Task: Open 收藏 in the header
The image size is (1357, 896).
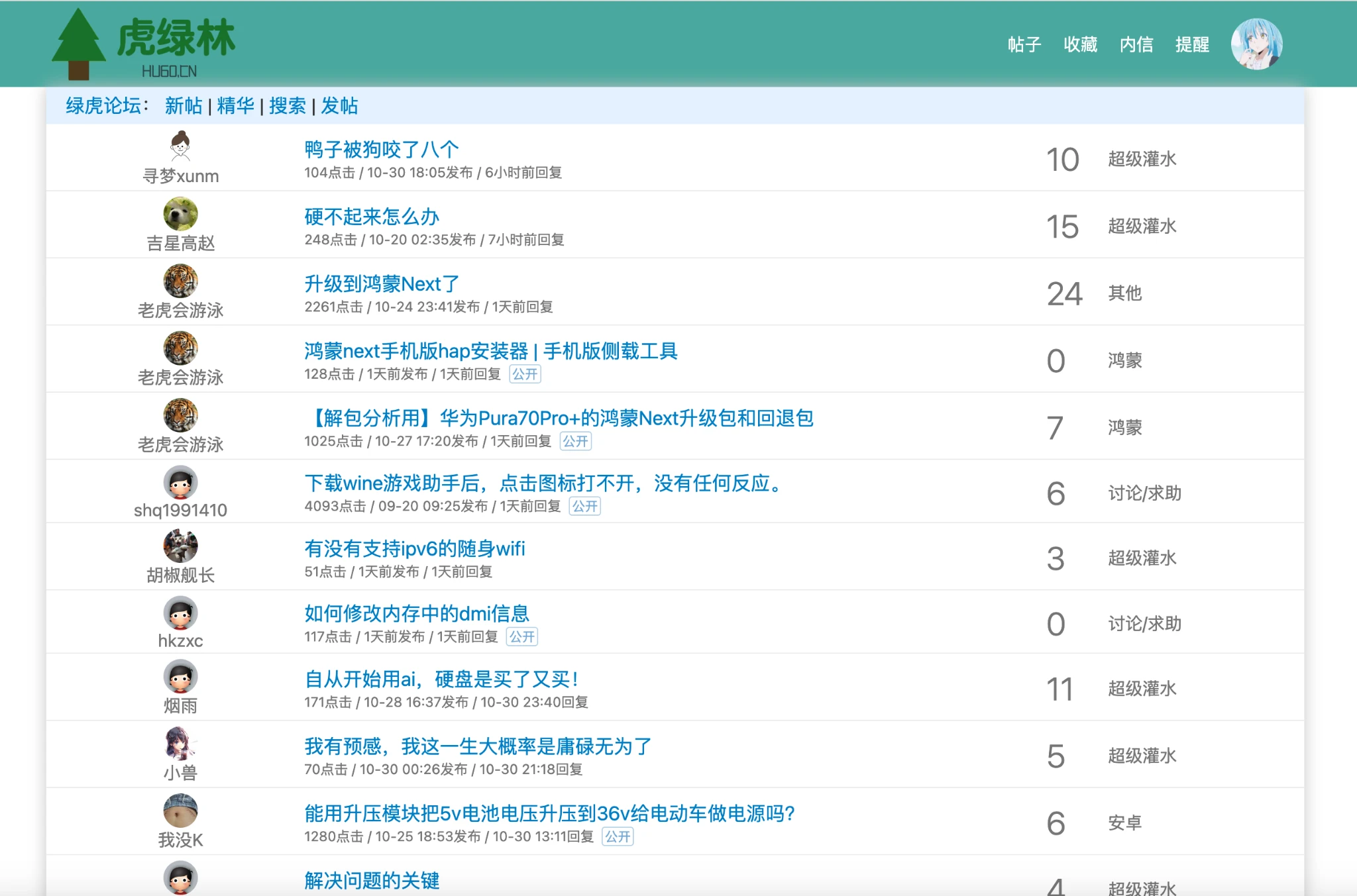Action: [1080, 44]
